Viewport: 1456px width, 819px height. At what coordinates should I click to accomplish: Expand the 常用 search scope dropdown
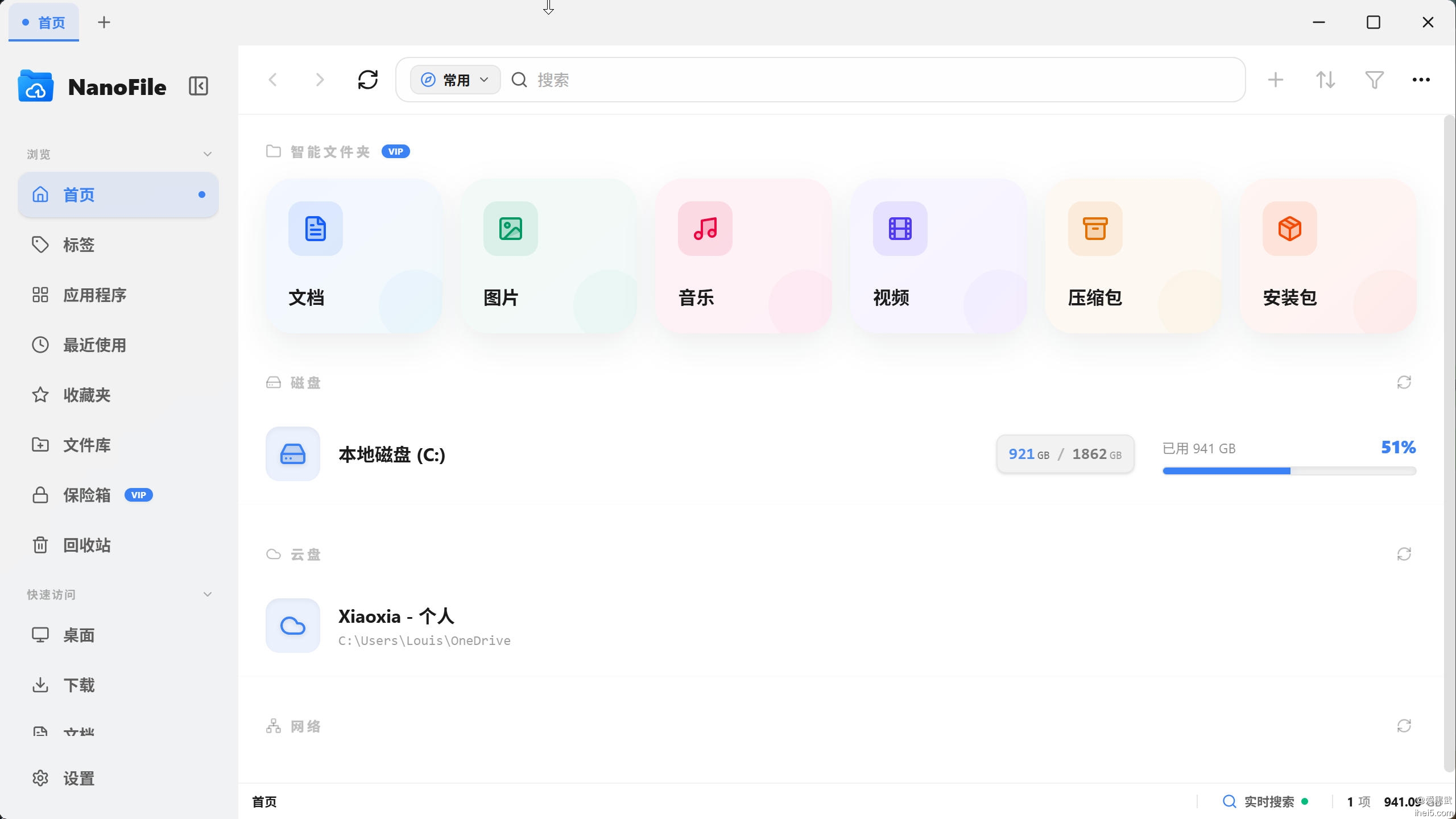[455, 80]
